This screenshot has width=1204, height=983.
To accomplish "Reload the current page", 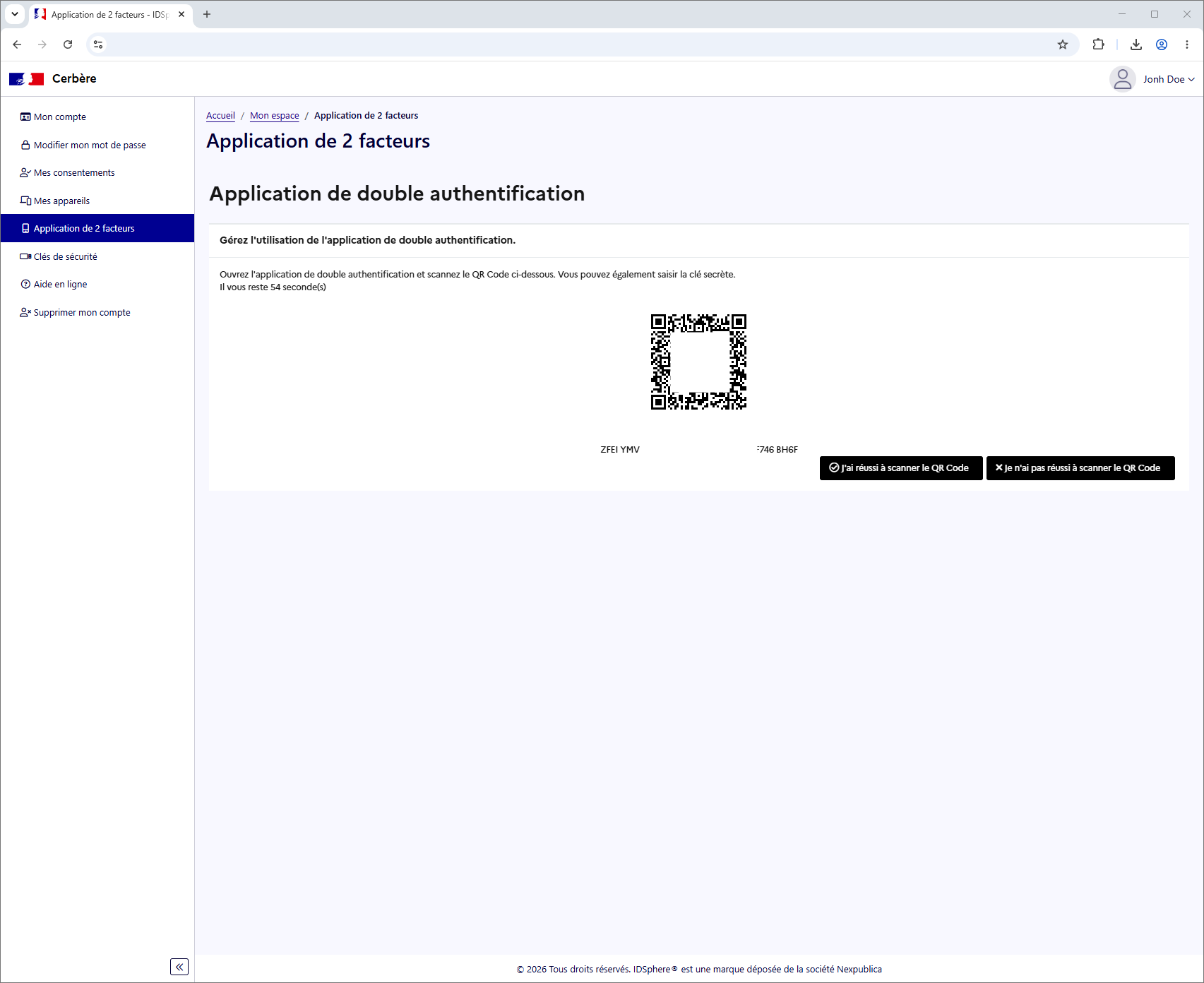I will tap(68, 44).
